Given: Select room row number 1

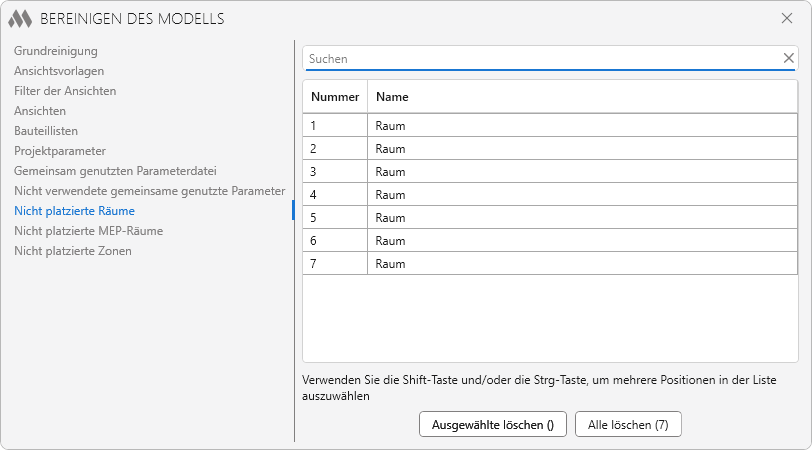Looking at the screenshot, I should tap(550, 126).
